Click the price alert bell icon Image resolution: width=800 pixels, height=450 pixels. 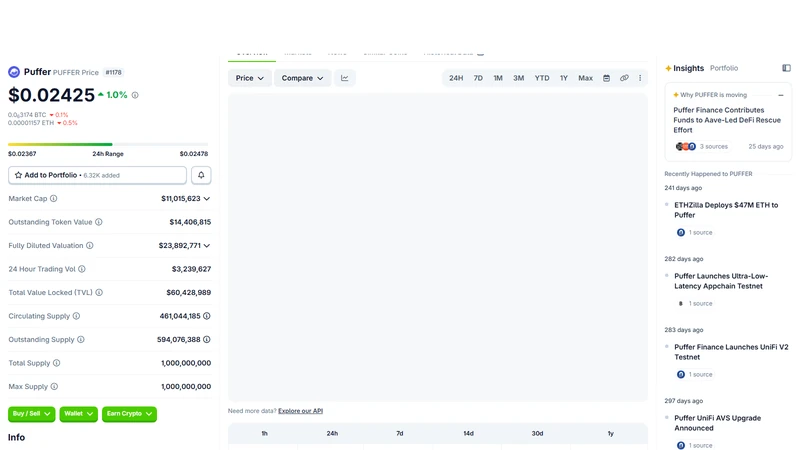201,175
